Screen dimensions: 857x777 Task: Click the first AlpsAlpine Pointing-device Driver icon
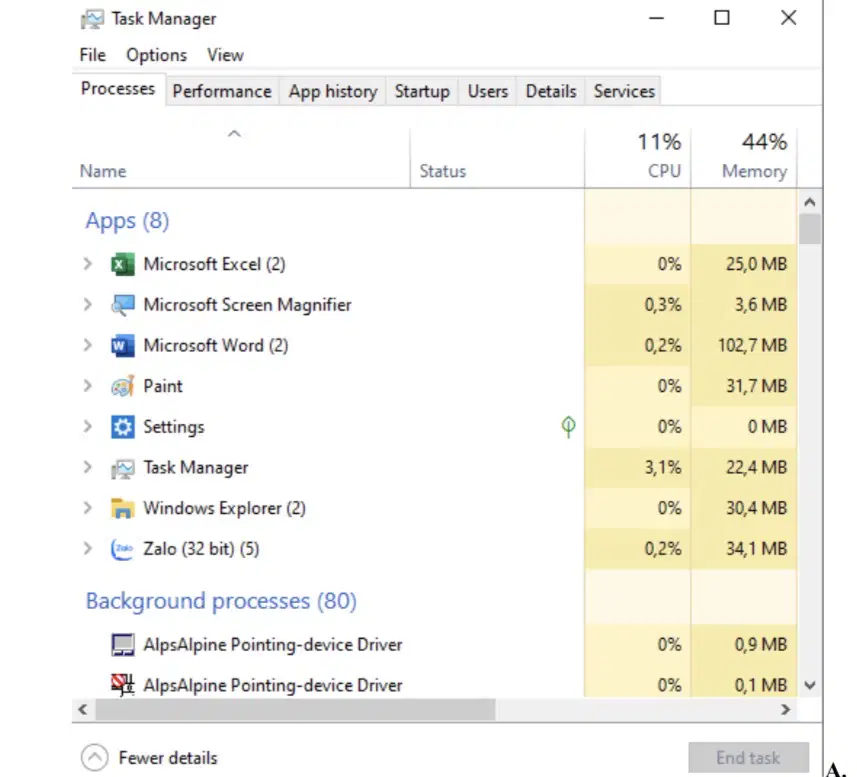click(x=122, y=645)
